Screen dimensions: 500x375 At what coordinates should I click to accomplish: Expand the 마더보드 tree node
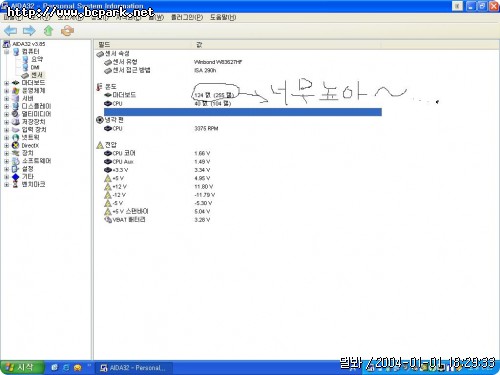click(x=6, y=83)
